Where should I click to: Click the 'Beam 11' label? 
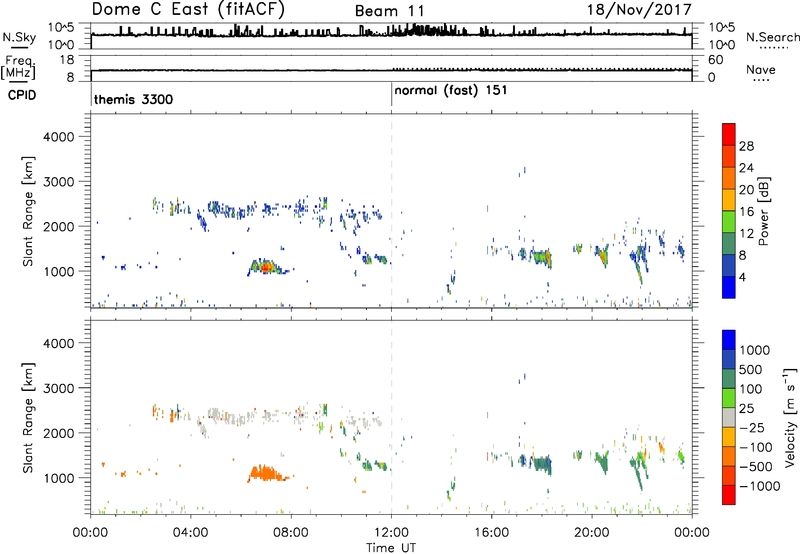[389, 11]
